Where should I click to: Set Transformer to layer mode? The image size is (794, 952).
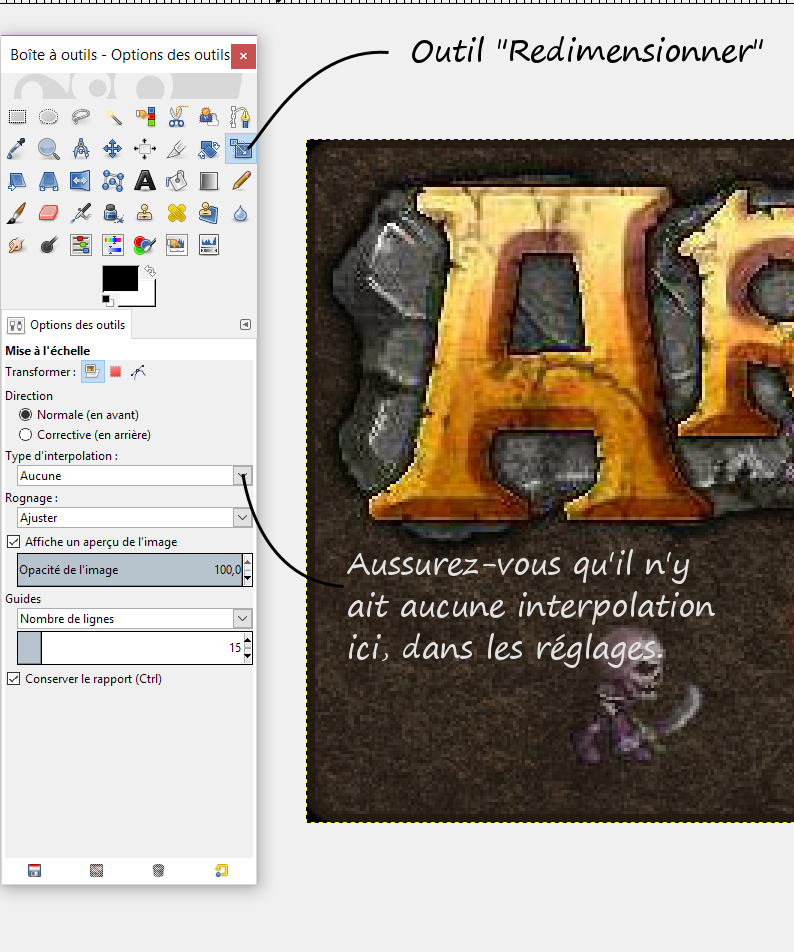(x=92, y=372)
